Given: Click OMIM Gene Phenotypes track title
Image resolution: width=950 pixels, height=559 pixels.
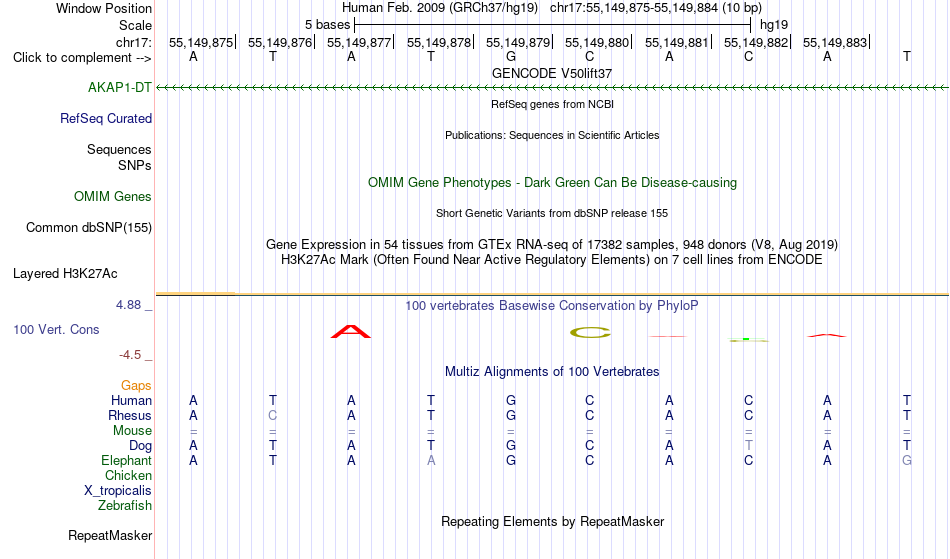Looking at the screenshot, I should [552, 182].
